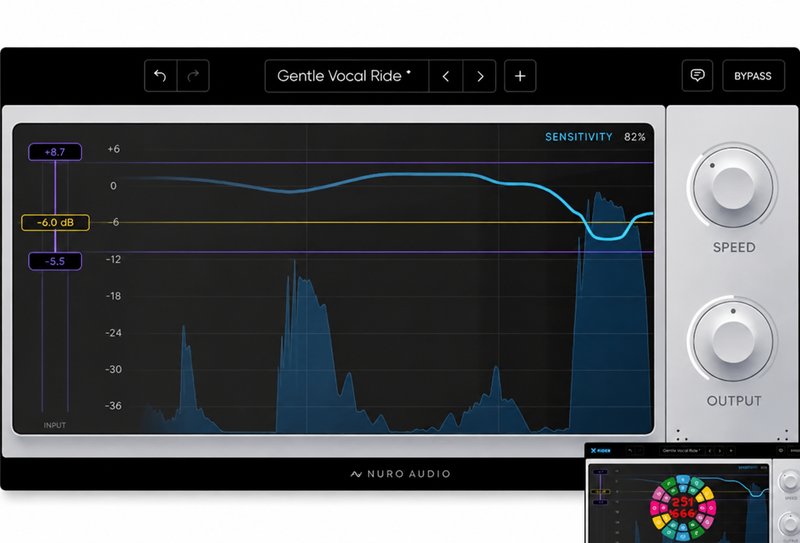
Task: Go to previous preset with left chevron
Action: [446, 76]
